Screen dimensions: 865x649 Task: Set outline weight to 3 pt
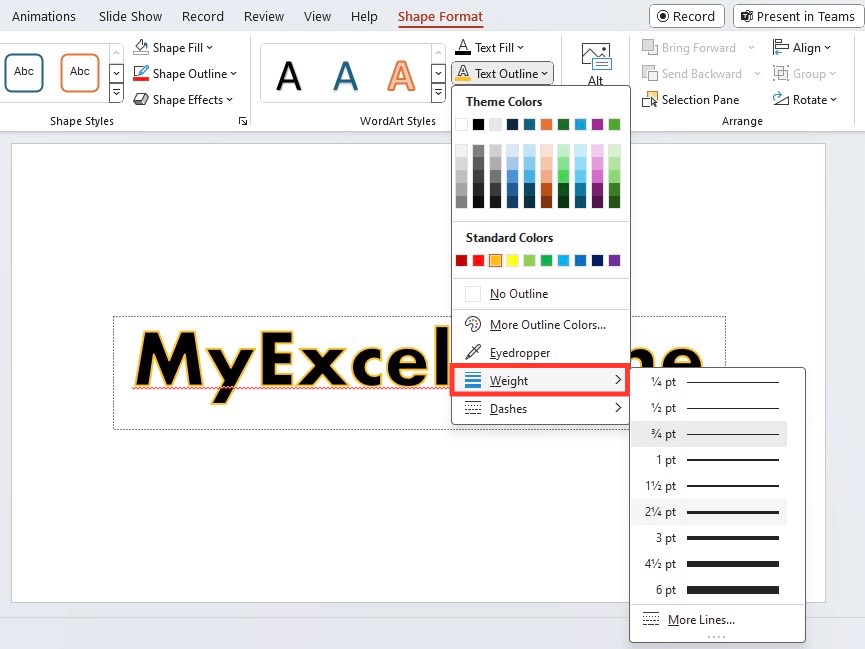click(709, 538)
